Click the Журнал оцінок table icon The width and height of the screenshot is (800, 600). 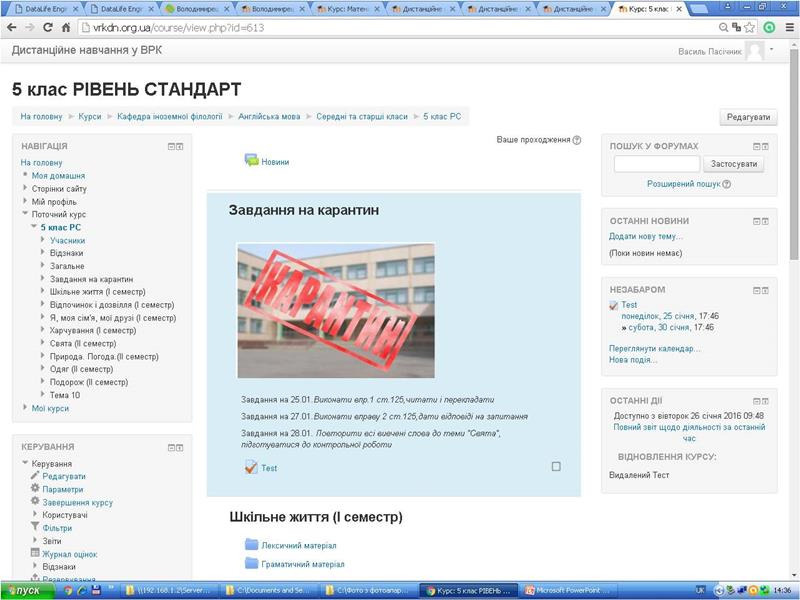[x=35, y=553]
